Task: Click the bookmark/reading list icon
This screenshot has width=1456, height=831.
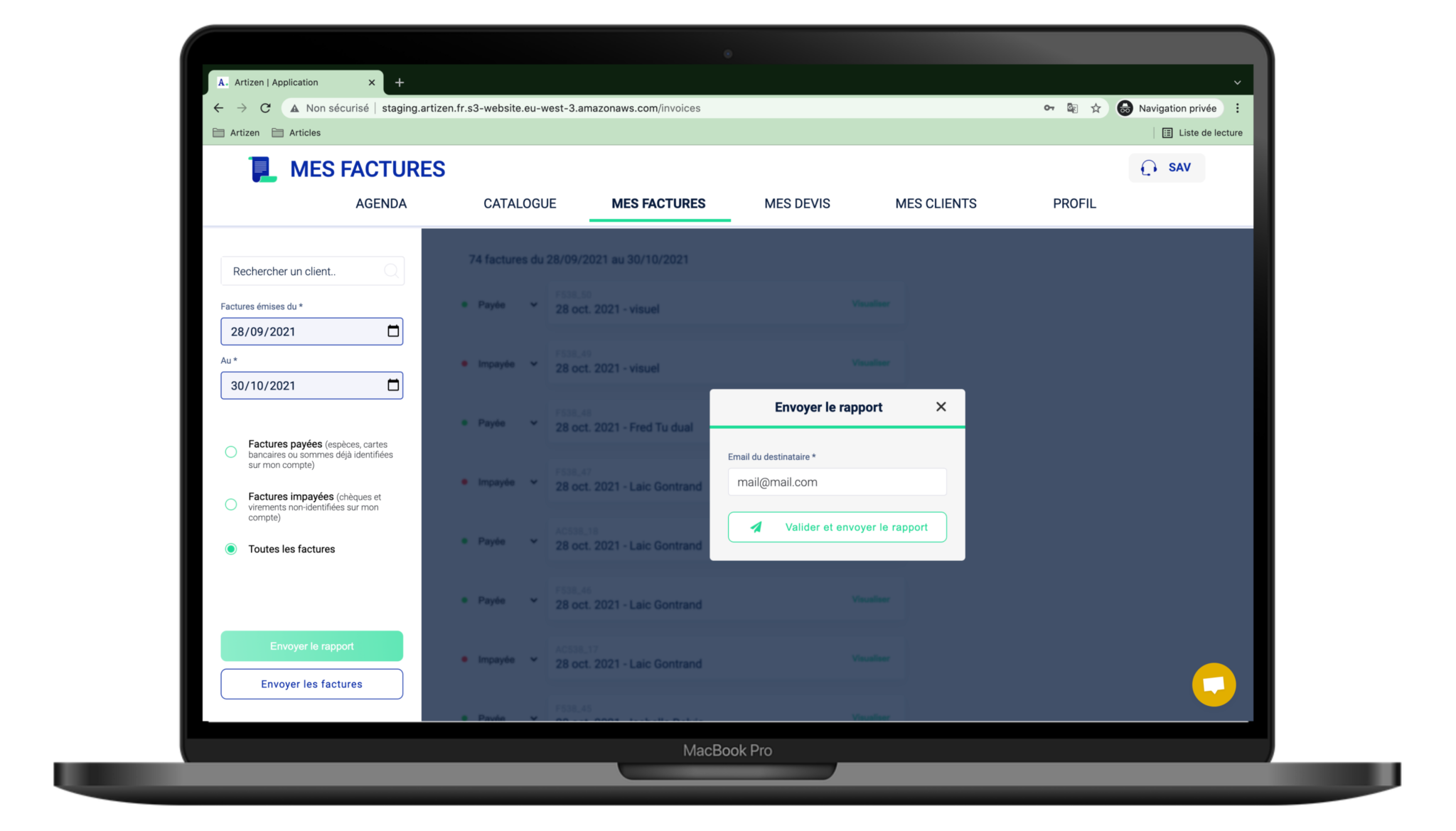Action: pos(1167,132)
